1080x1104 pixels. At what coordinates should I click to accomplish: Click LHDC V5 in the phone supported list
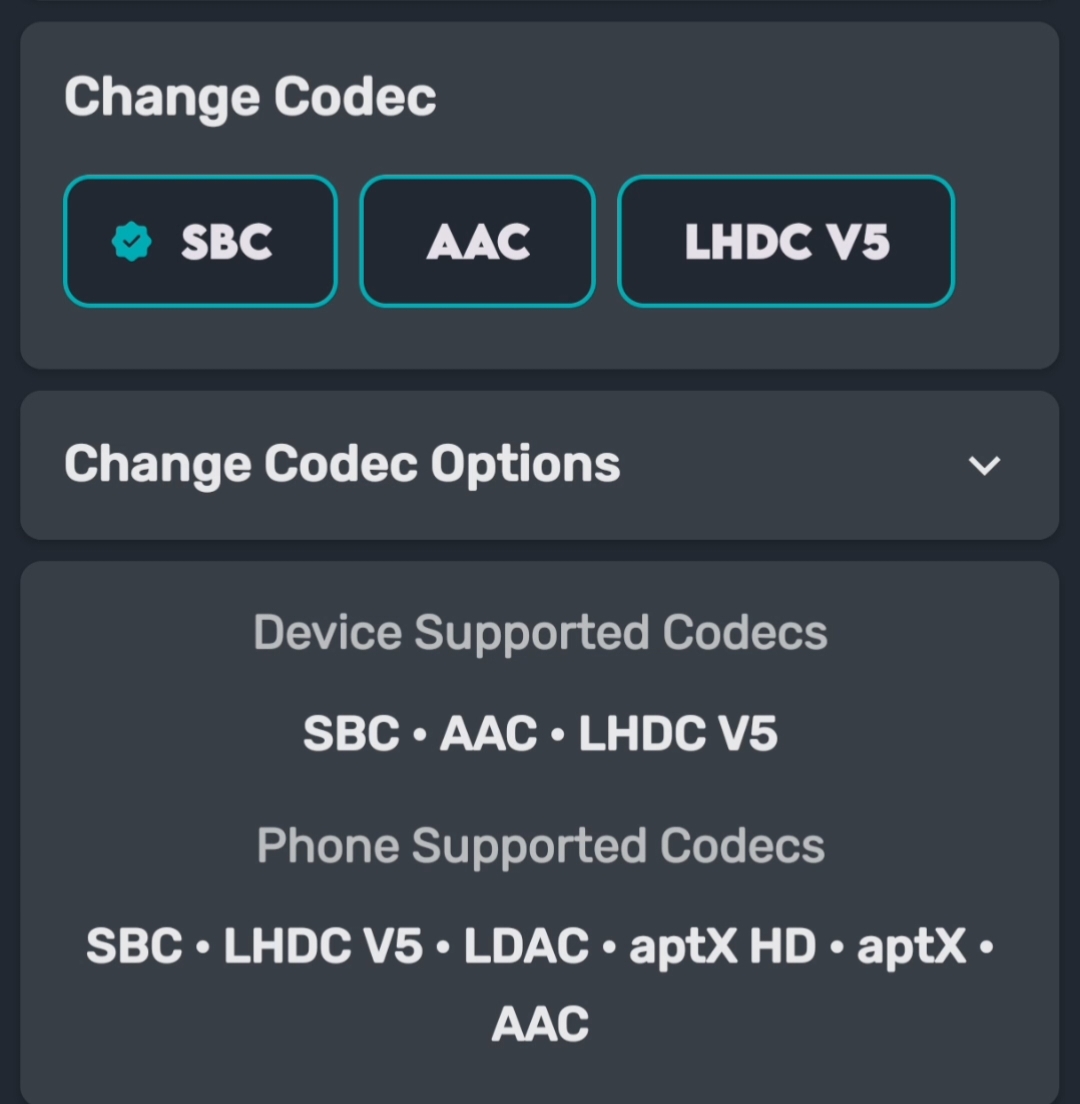[x=323, y=946]
